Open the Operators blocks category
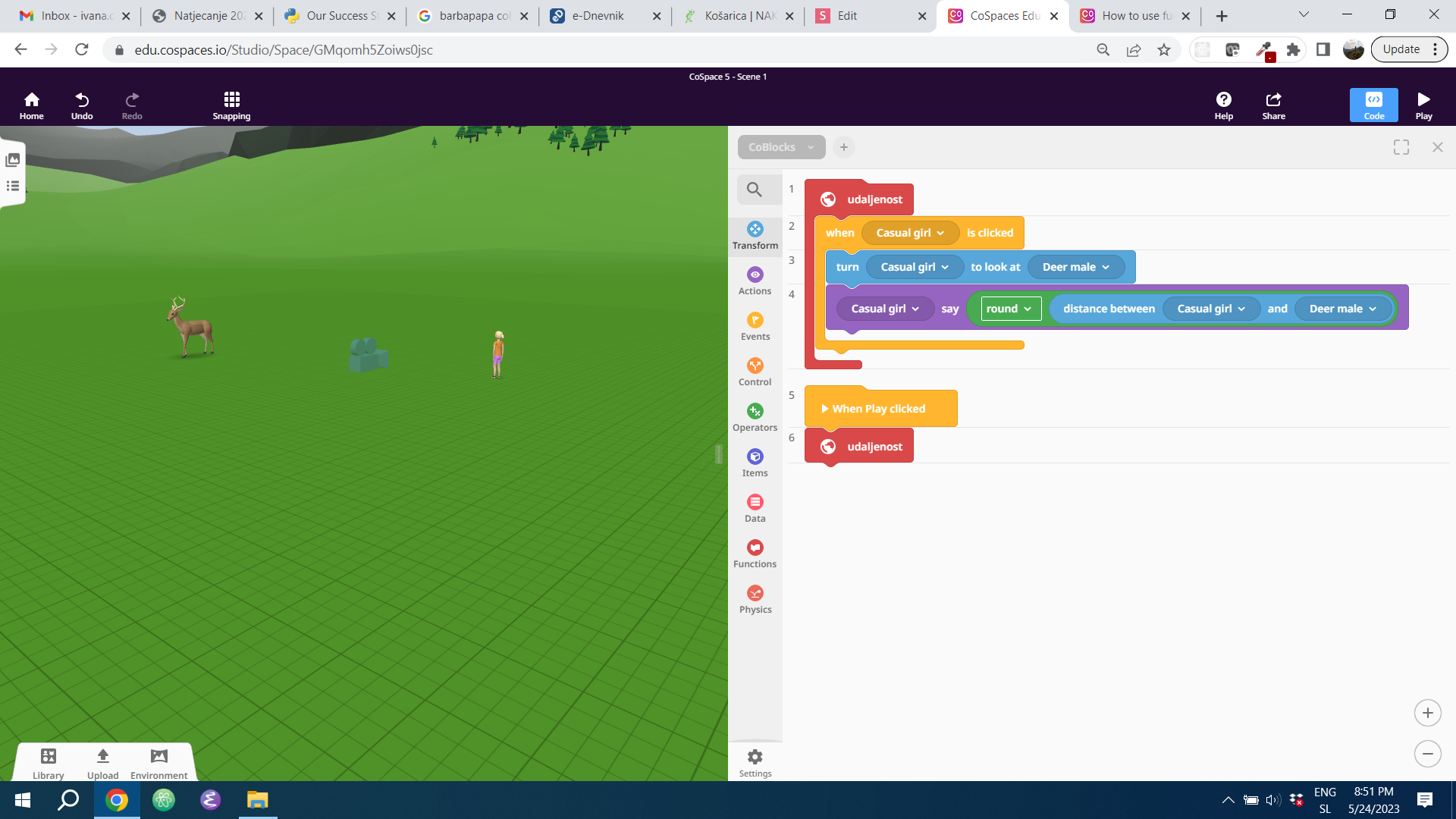This screenshot has width=1456, height=819. pos(755,417)
